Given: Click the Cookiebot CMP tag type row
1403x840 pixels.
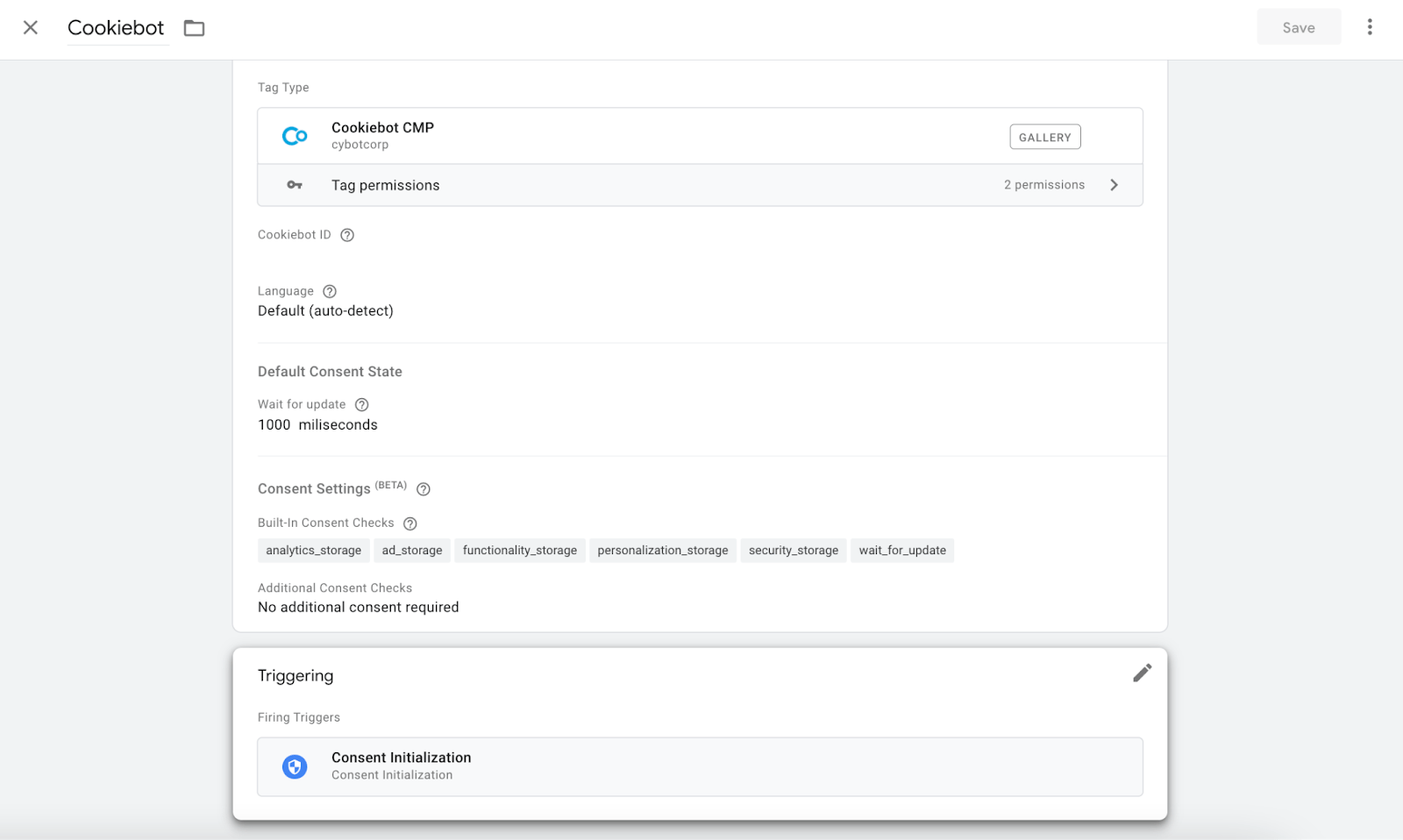Looking at the screenshot, I should (x=700, y=136).
